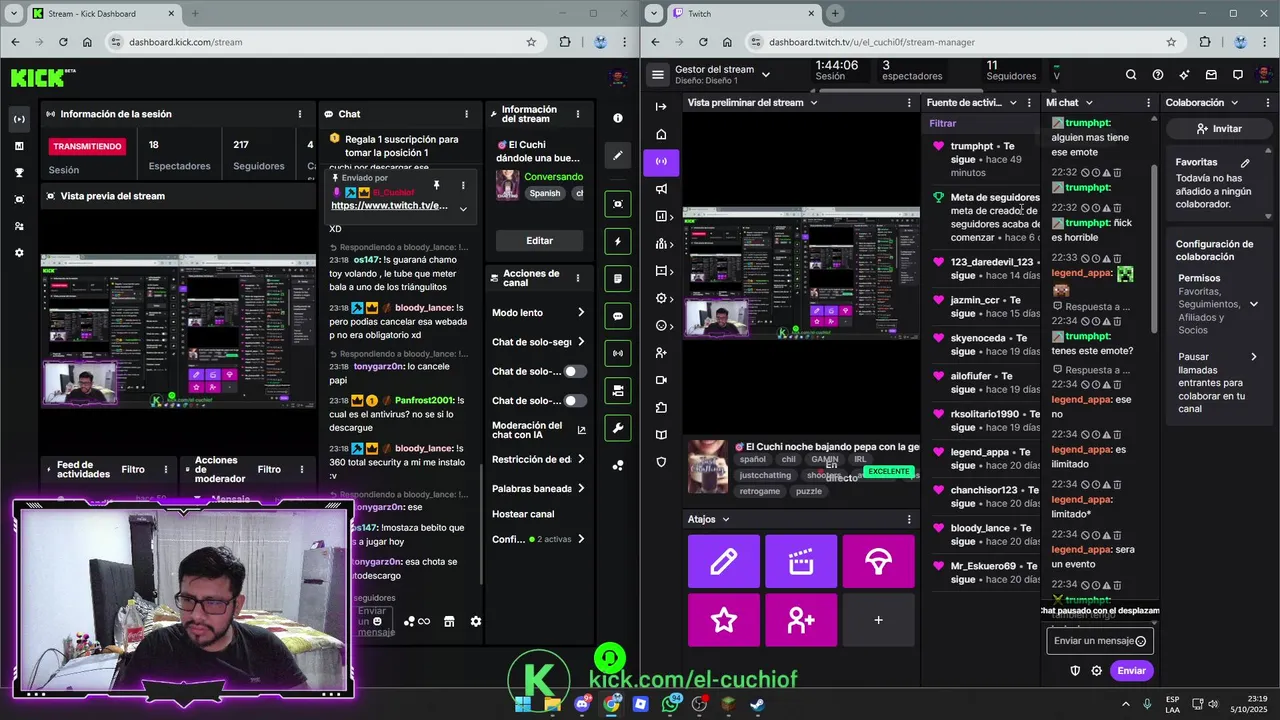Open the Twitch help question mark icon
This screenshot has height=720, width=1280.
[x=1158, y=75]
